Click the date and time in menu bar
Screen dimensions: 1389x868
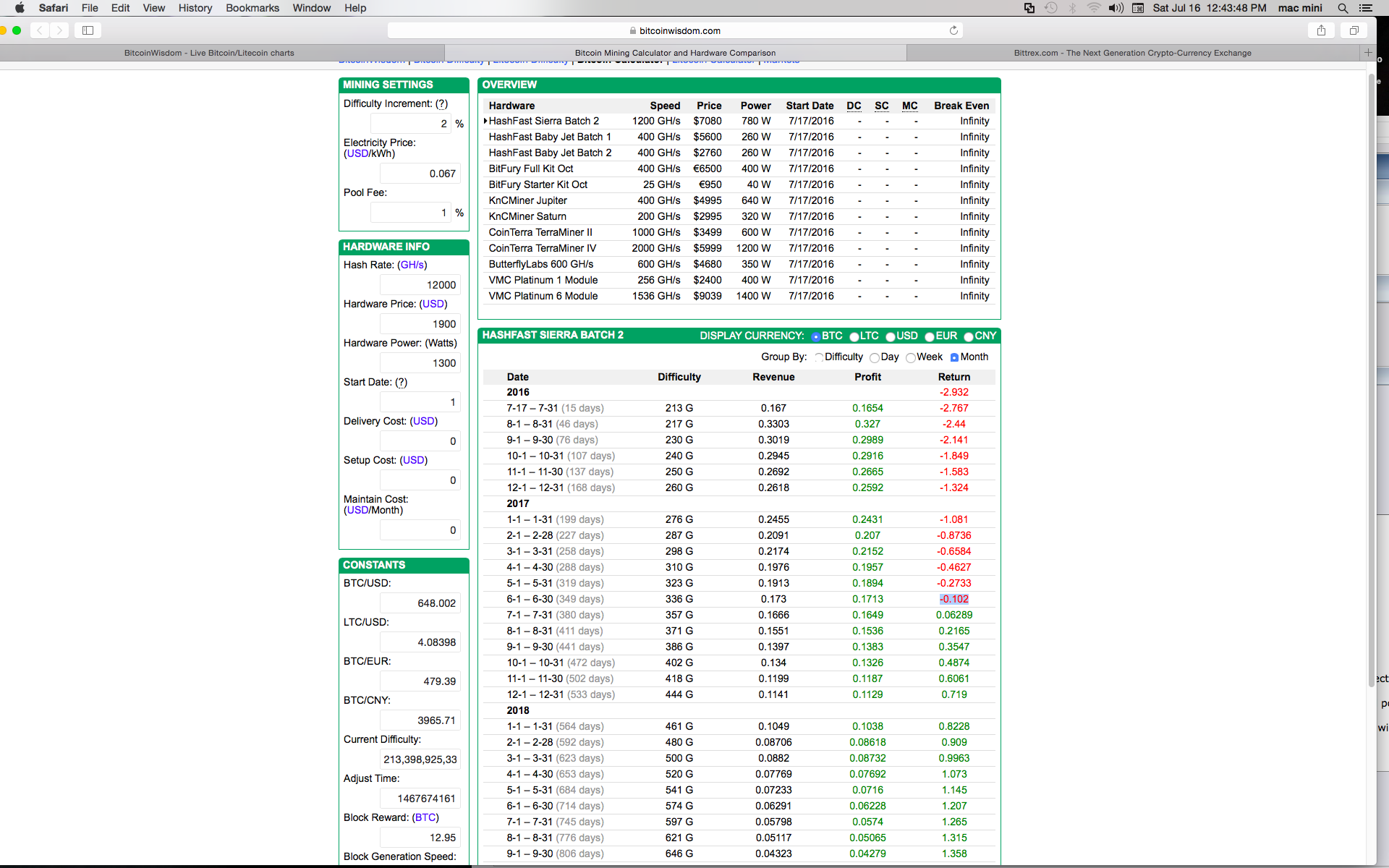pyautogui.click(x=1210, y=8)
